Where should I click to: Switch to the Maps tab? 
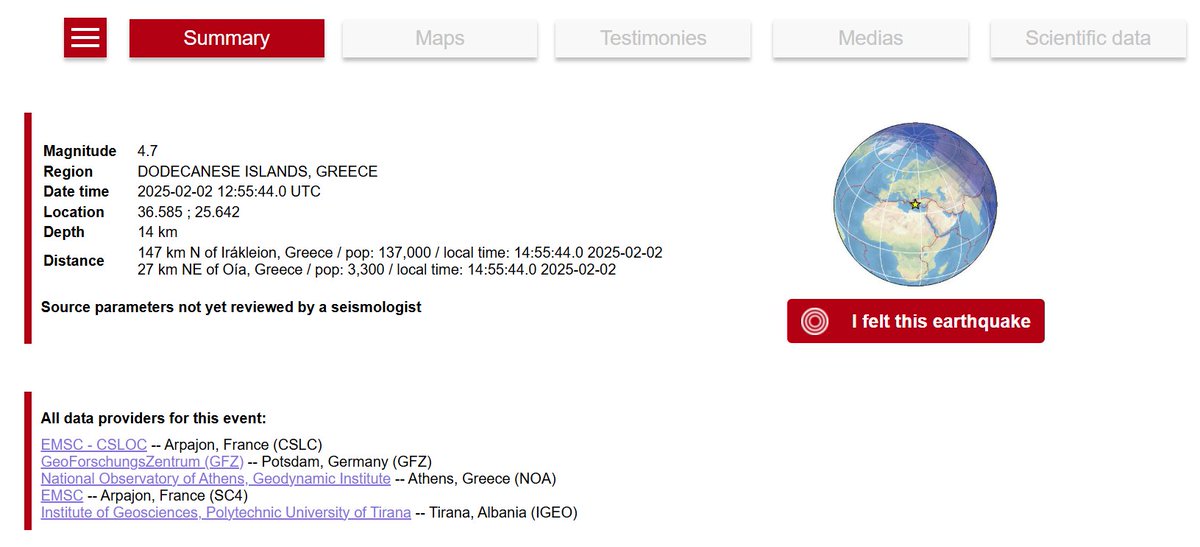coord(440,38)
